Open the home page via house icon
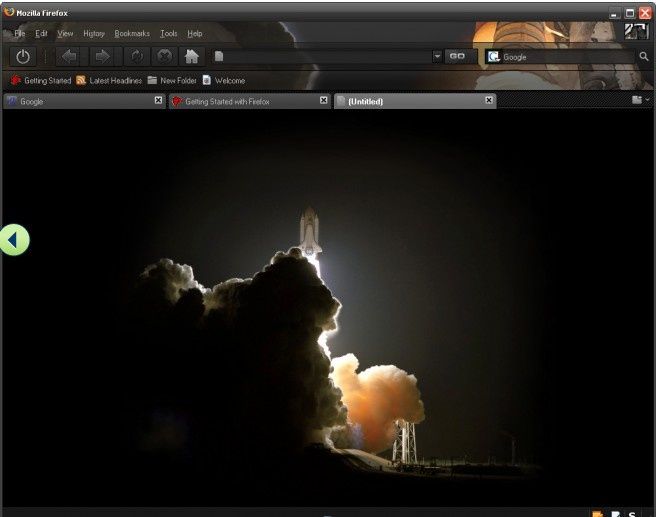 point(192,56)
